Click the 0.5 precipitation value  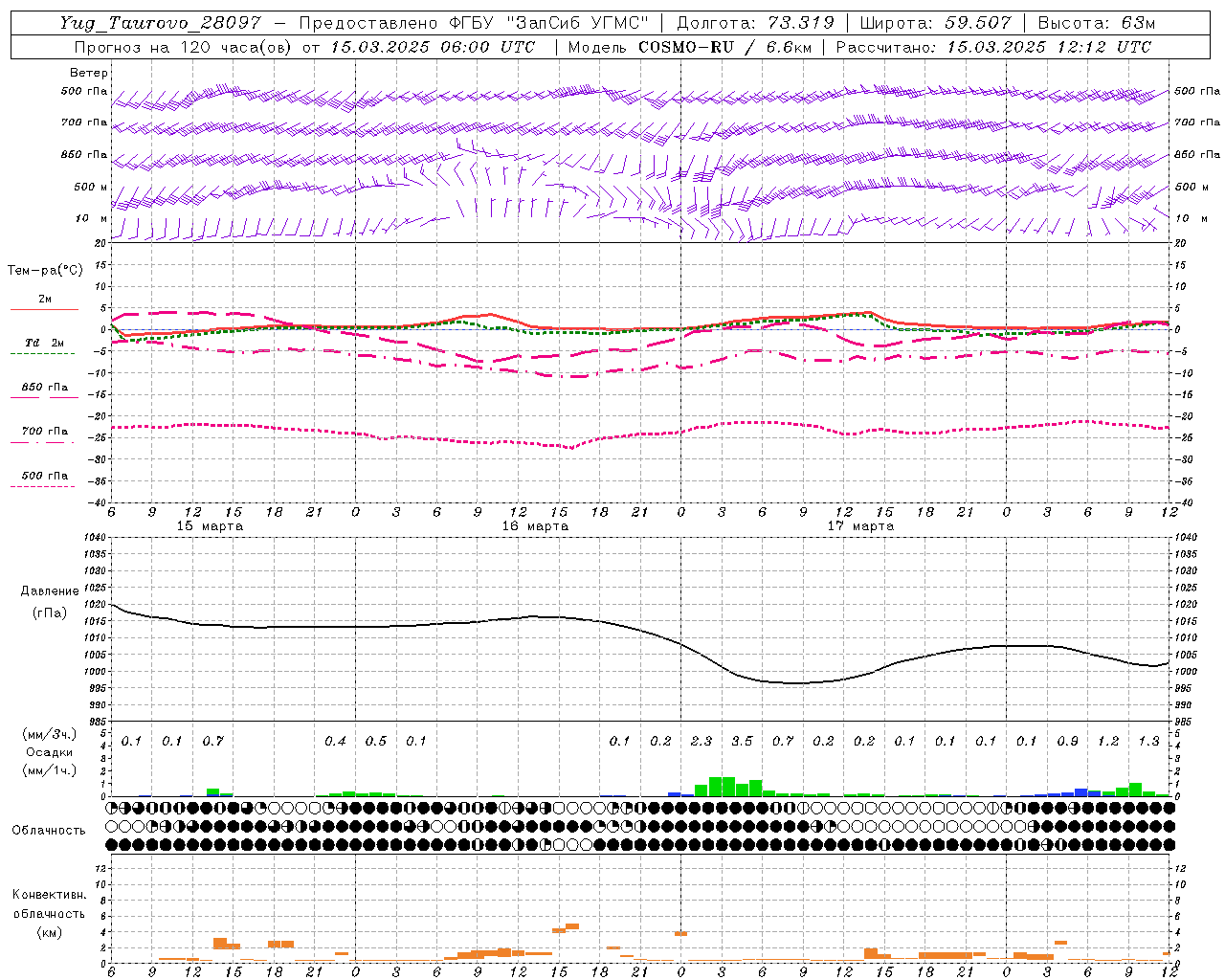(x=376, y=742)
